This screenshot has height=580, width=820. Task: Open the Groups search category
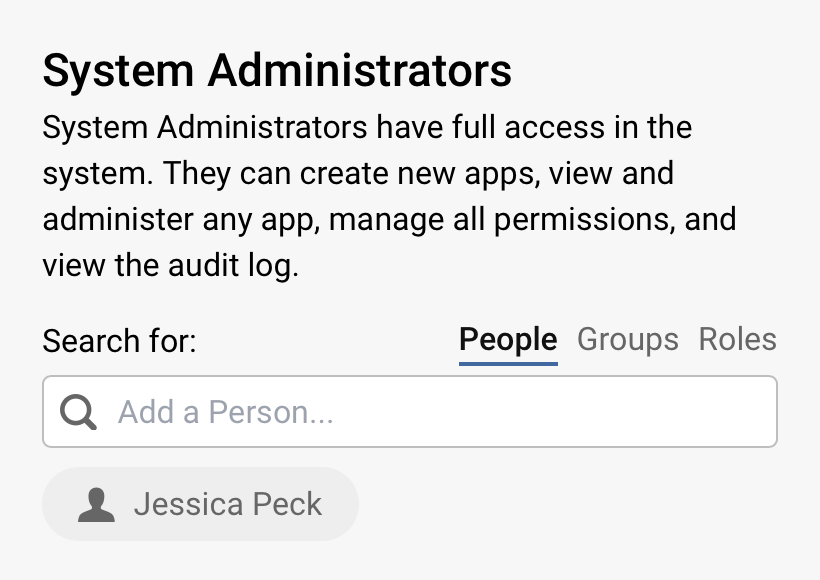[x=627, y=339]
